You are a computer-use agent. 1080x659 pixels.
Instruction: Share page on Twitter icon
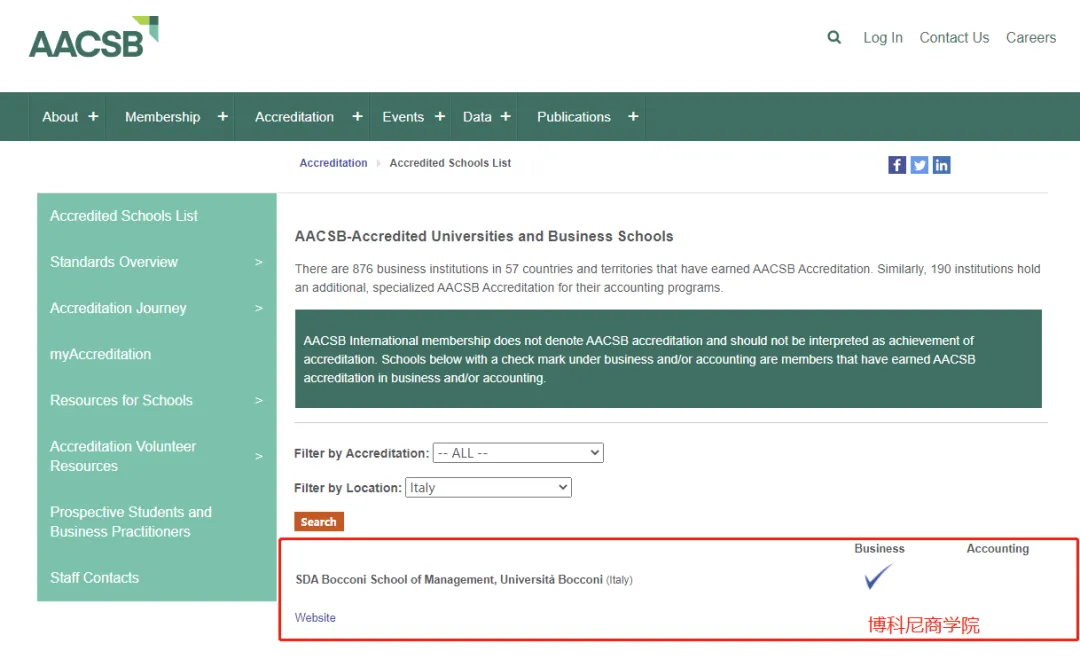pos(919,165)
